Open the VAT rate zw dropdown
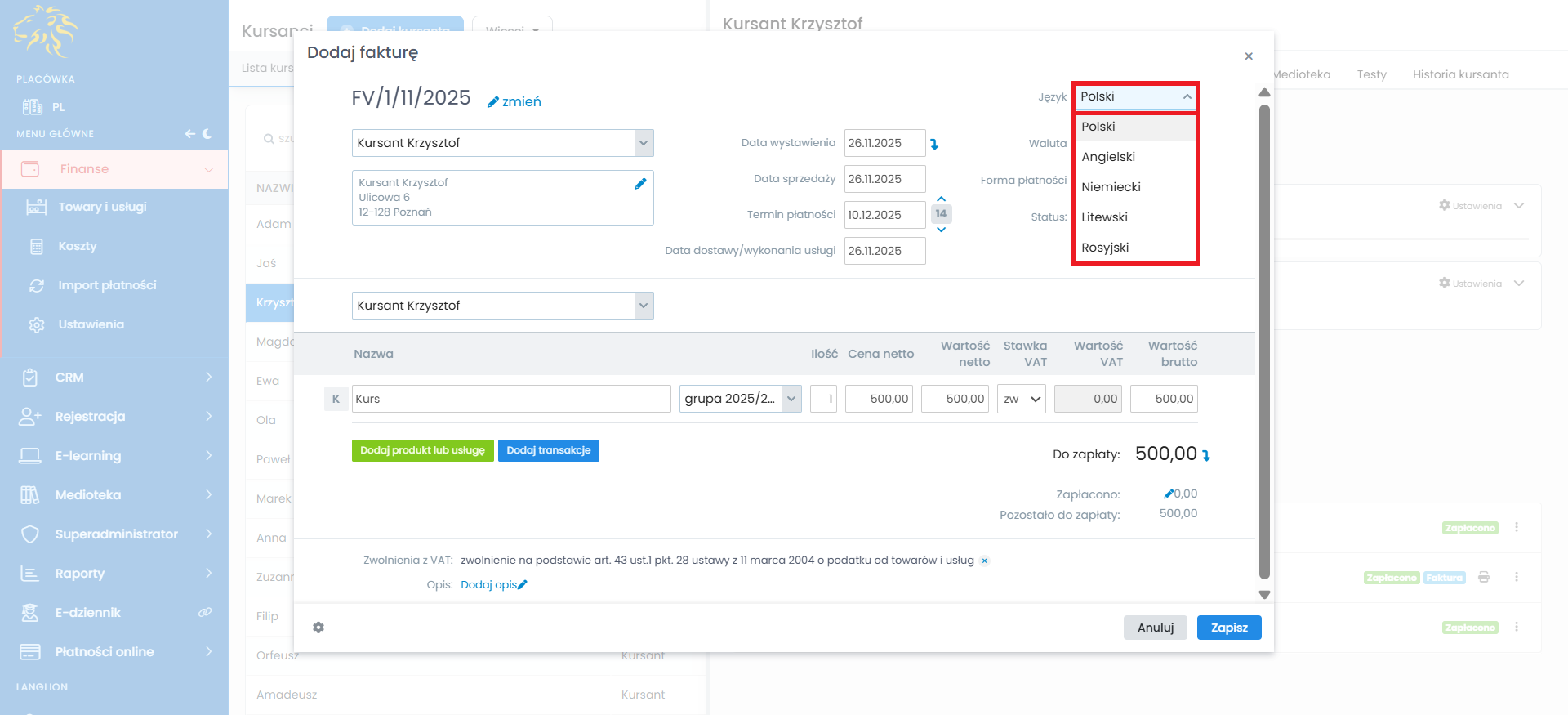 (x=1021, y=399)
